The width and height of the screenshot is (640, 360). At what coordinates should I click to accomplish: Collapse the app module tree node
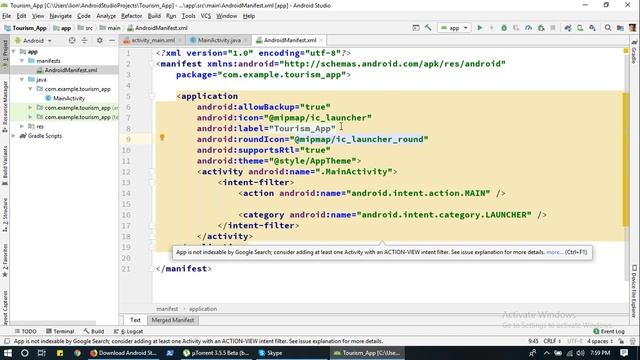pos(14,51)
